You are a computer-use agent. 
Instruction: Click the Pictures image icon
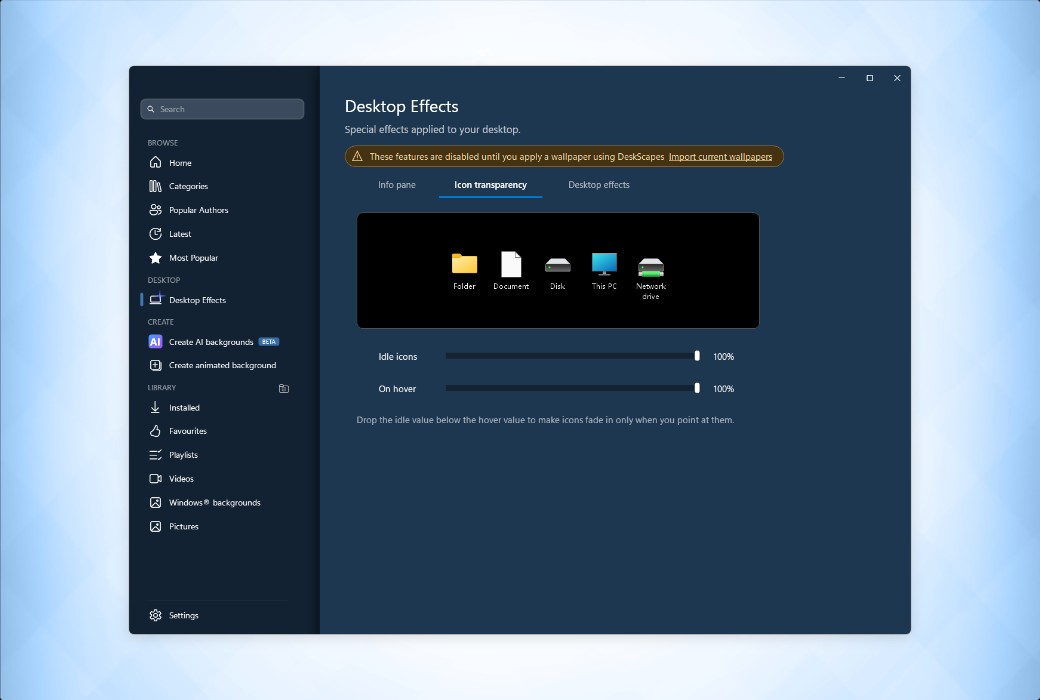pyautogui.click(x=155, y=527)
